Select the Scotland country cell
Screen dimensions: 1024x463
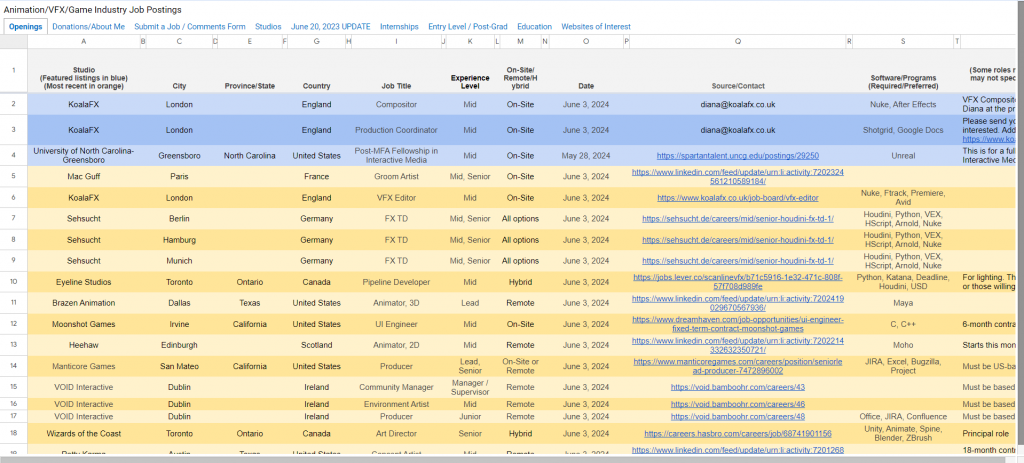point(317,345)
